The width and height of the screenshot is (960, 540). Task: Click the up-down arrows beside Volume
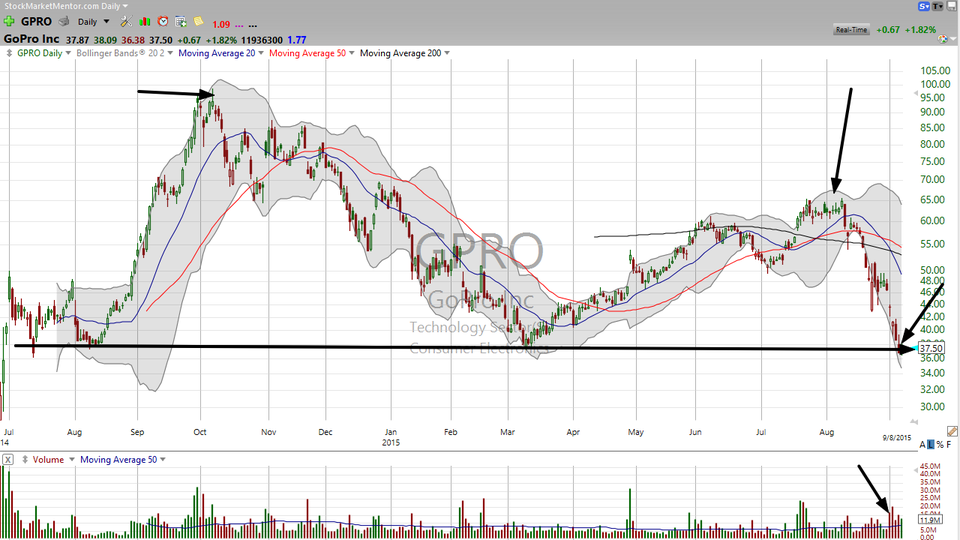25,460
